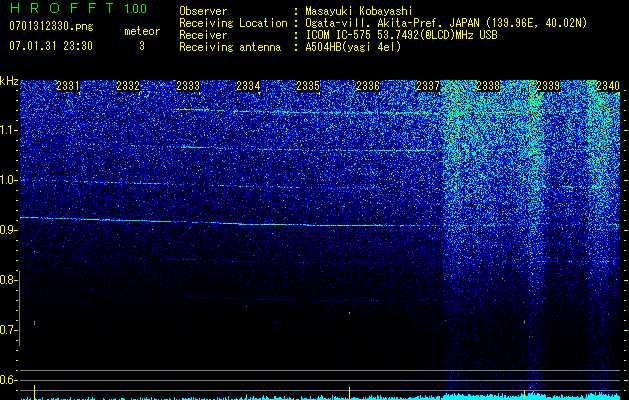Click the observer name Masayuki Kobayashi
Image resolution: width=629 pixels, height=400 pixels.
(359, 11)
